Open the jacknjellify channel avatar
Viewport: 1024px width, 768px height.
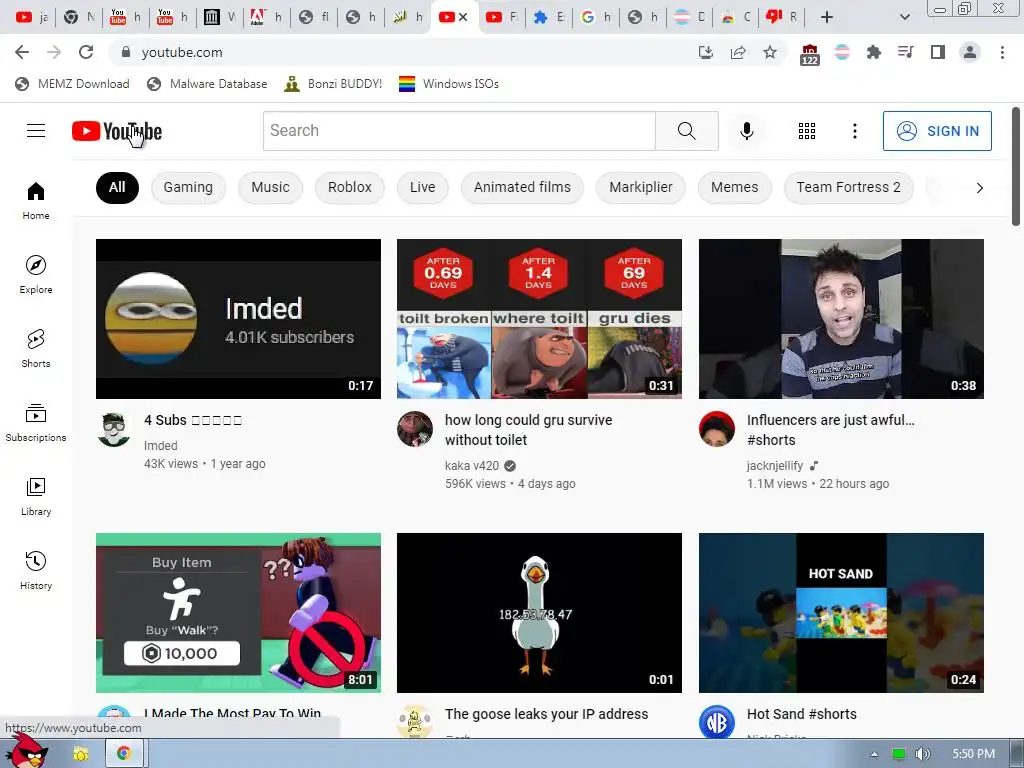coord(716,429)
